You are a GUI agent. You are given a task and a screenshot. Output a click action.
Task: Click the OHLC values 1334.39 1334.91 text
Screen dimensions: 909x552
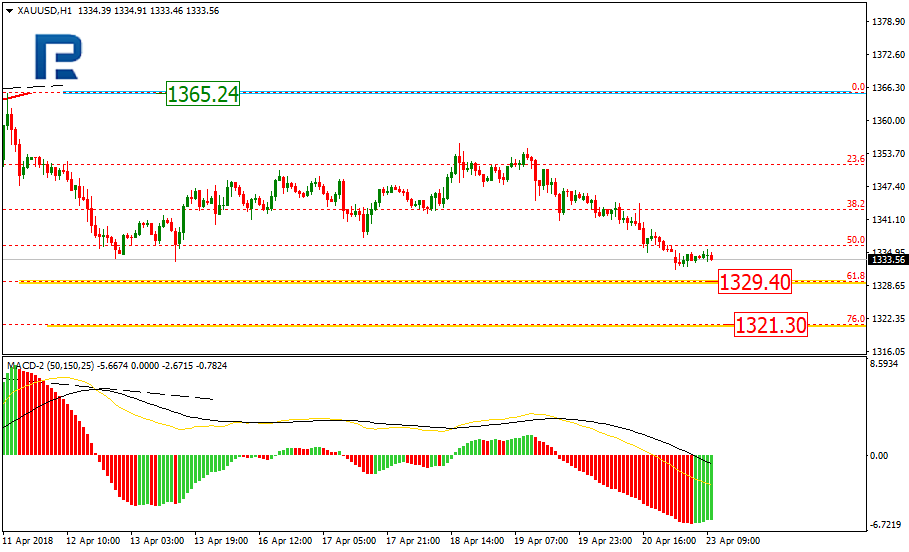(x=112, y=11)
